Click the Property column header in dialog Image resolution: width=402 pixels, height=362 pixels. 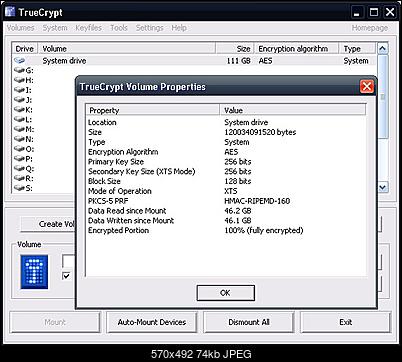click(153, 110)
